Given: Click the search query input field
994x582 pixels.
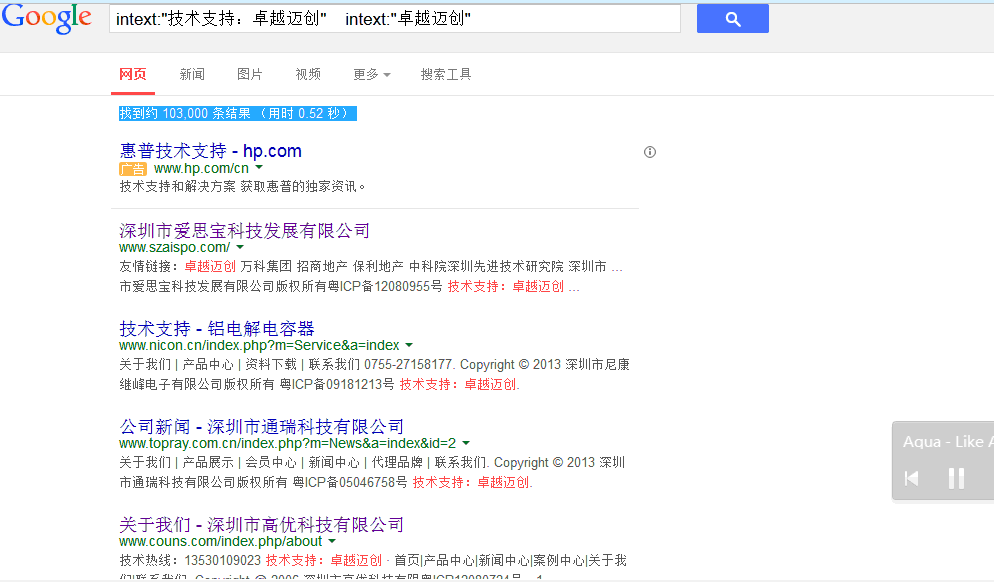Looking at the screenshot, I should (394, 18).
